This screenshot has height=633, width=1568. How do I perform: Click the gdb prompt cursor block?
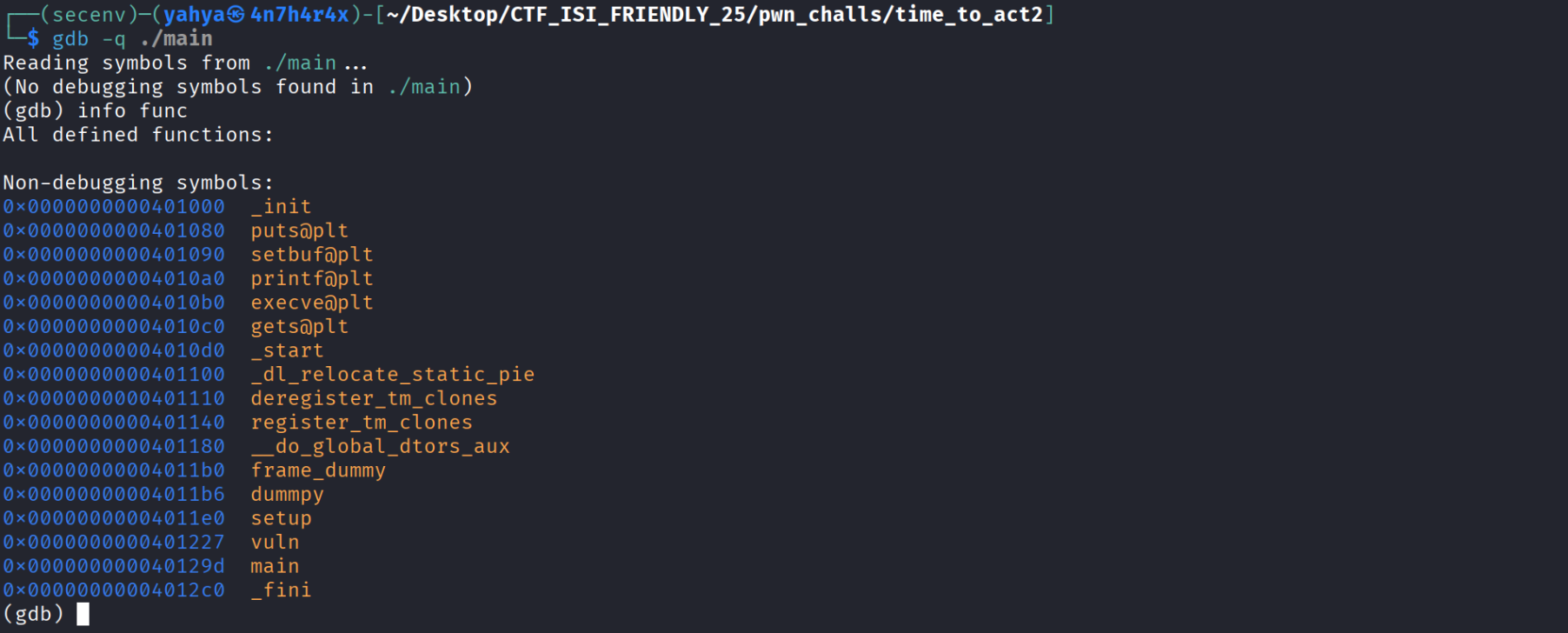coord(83,614)
